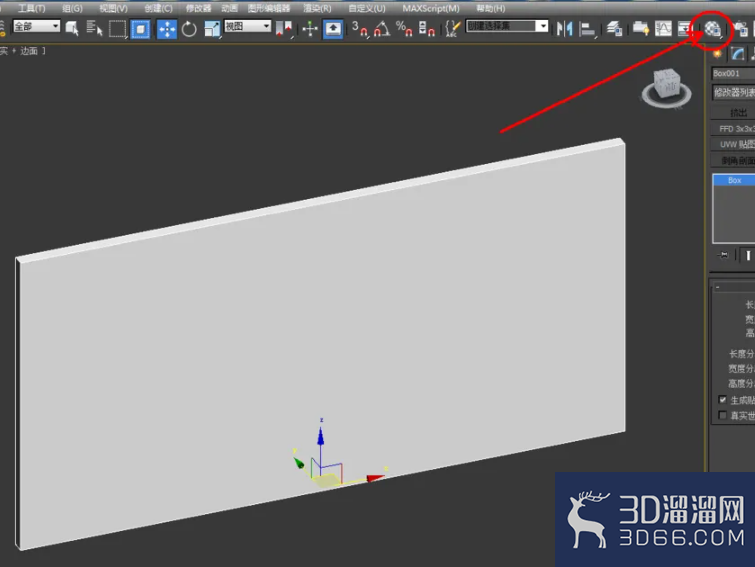Click the viewport label '边面'
755x567 pixels.
[x=29, y=51]
